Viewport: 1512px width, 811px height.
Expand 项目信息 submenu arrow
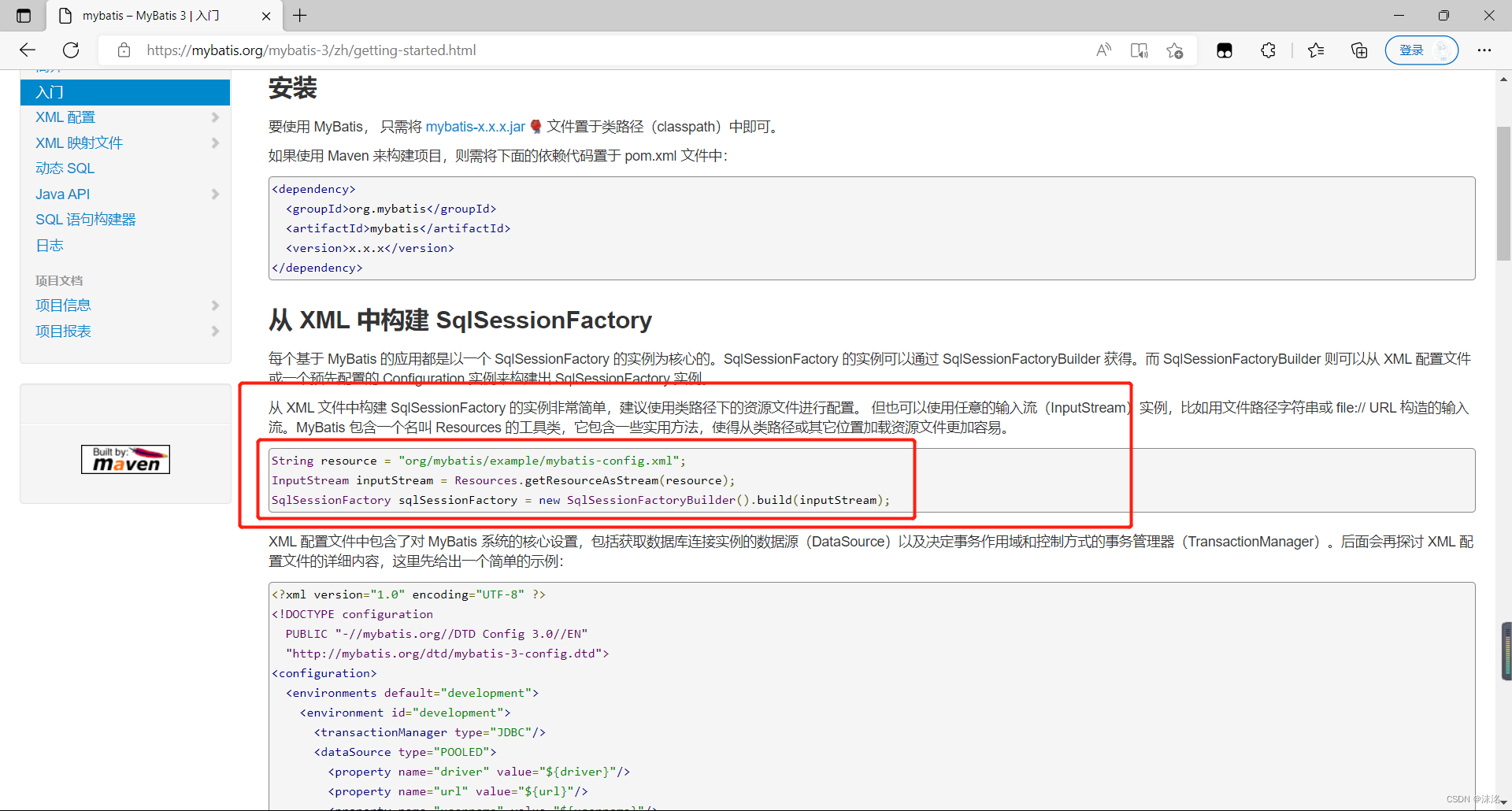point(216,306)
